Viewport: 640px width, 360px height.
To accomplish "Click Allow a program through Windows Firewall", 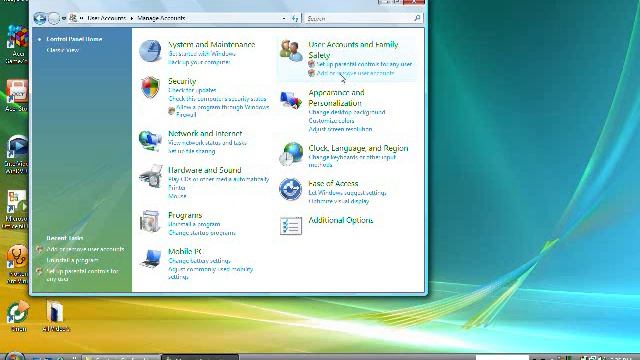I will pyautogui.click(x=222, y=111).
